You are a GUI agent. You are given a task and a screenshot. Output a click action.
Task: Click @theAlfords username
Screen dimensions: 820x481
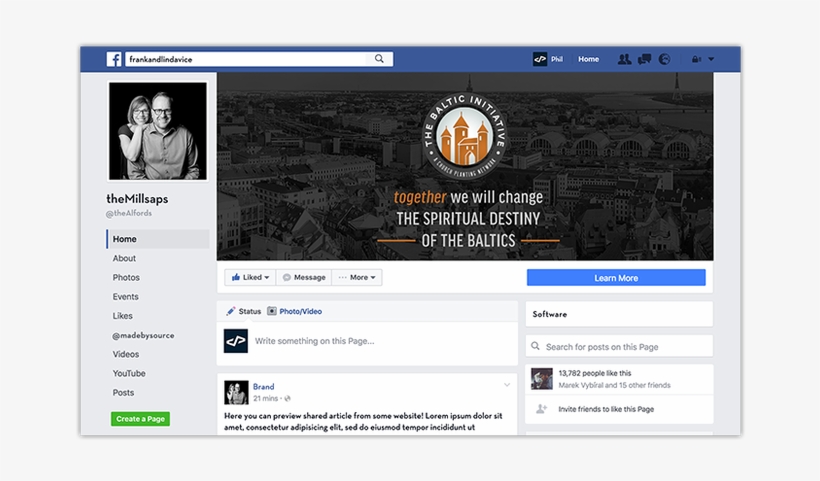(x=129, y=213)
